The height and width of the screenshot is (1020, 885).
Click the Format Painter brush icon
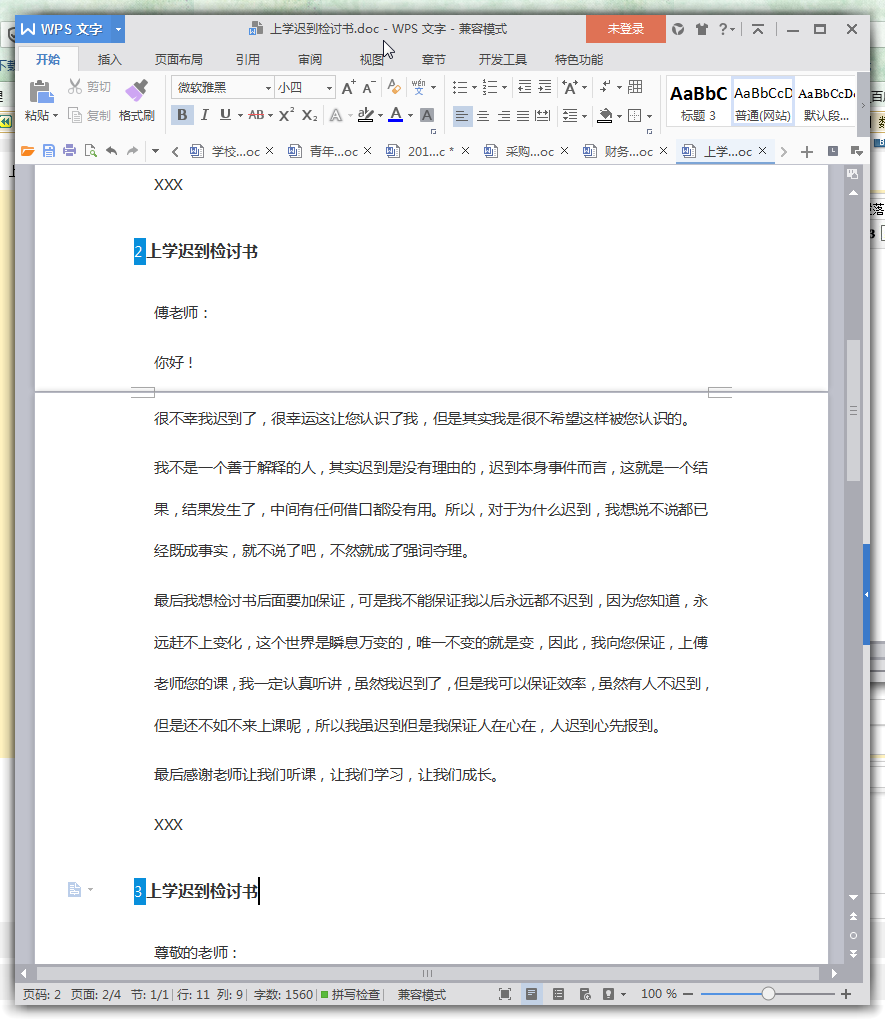[137, 91]
